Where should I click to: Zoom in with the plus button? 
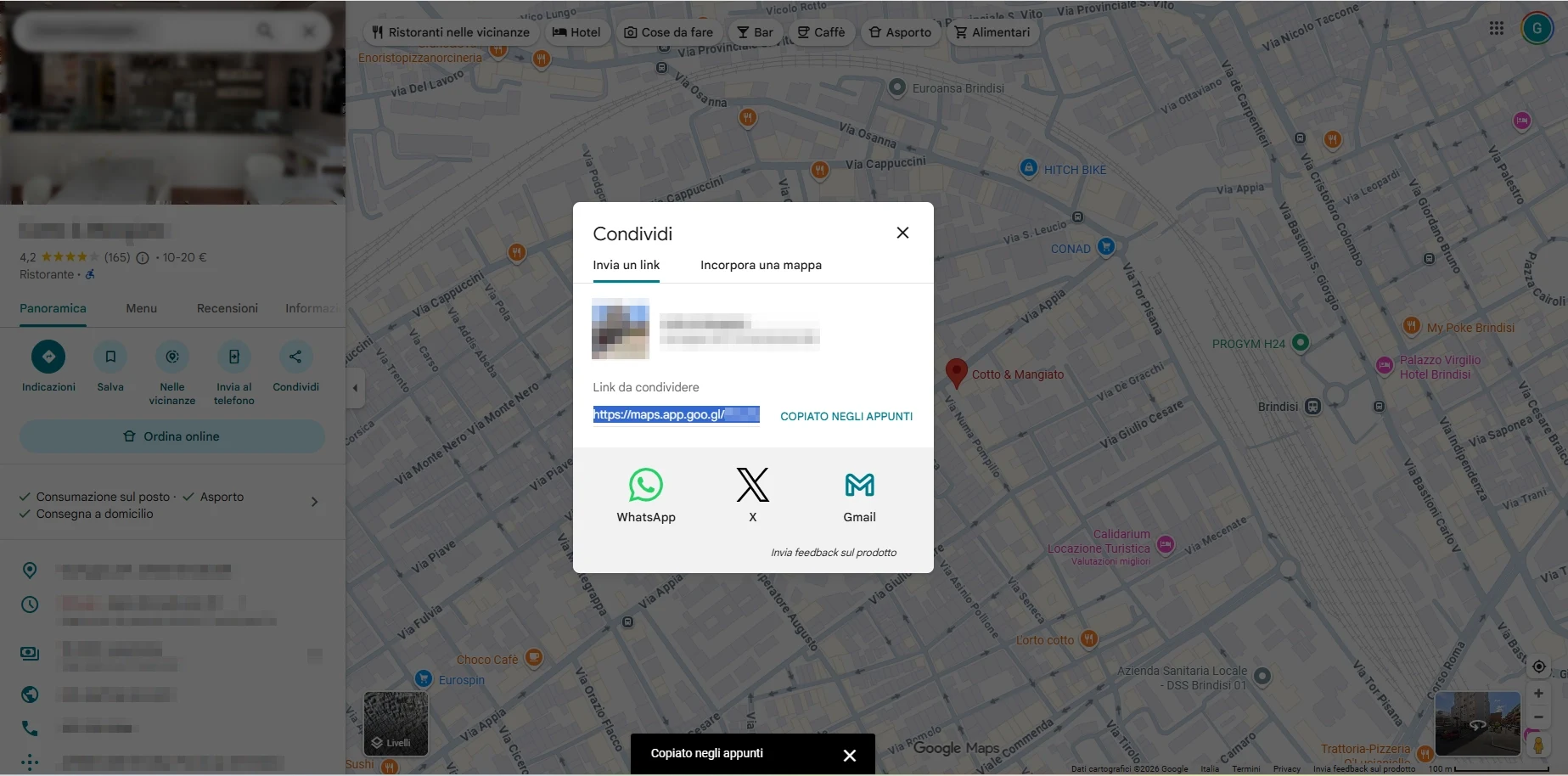coord(1538,694)
